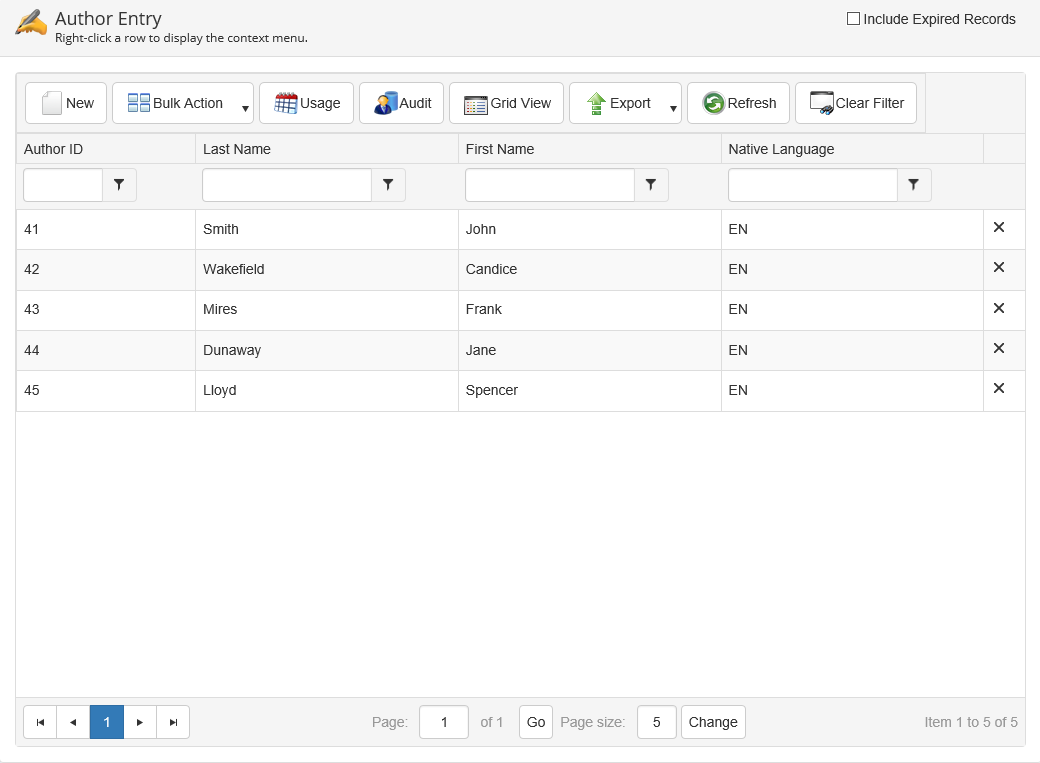Click the Page size input field
Screen dimensions: 1040x763
(656, 722)
